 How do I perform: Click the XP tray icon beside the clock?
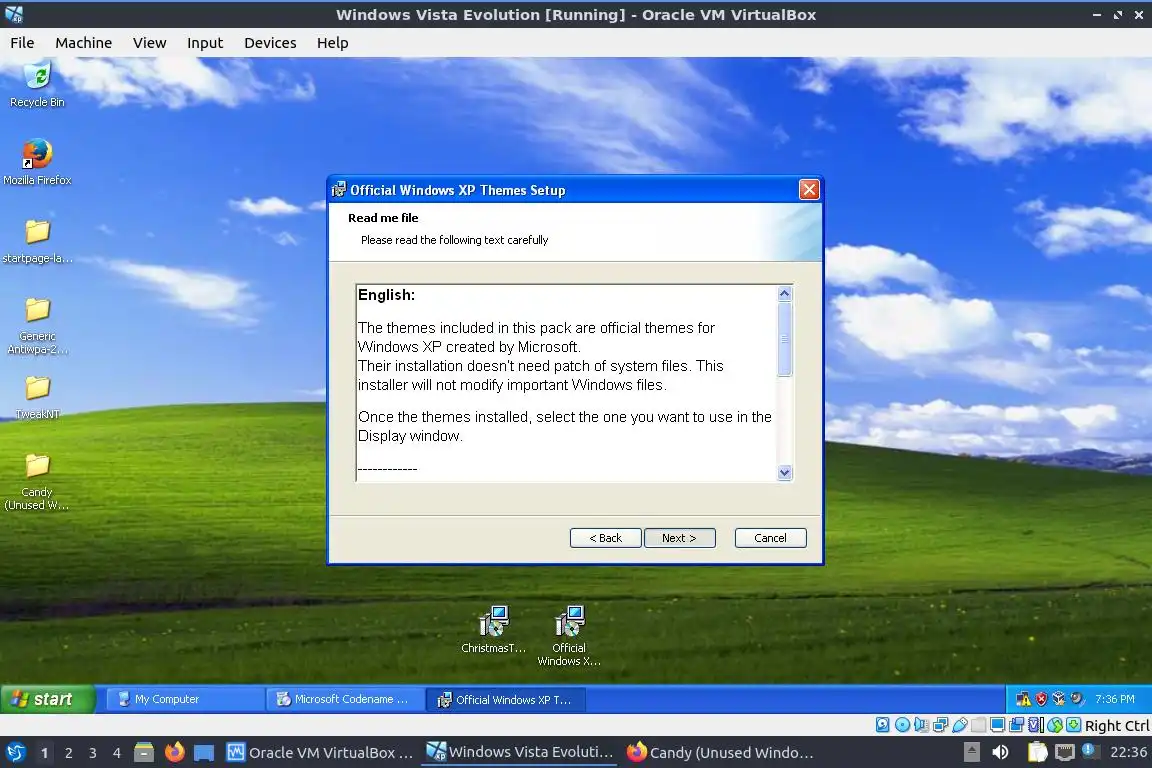click(x=1077, y=699)
